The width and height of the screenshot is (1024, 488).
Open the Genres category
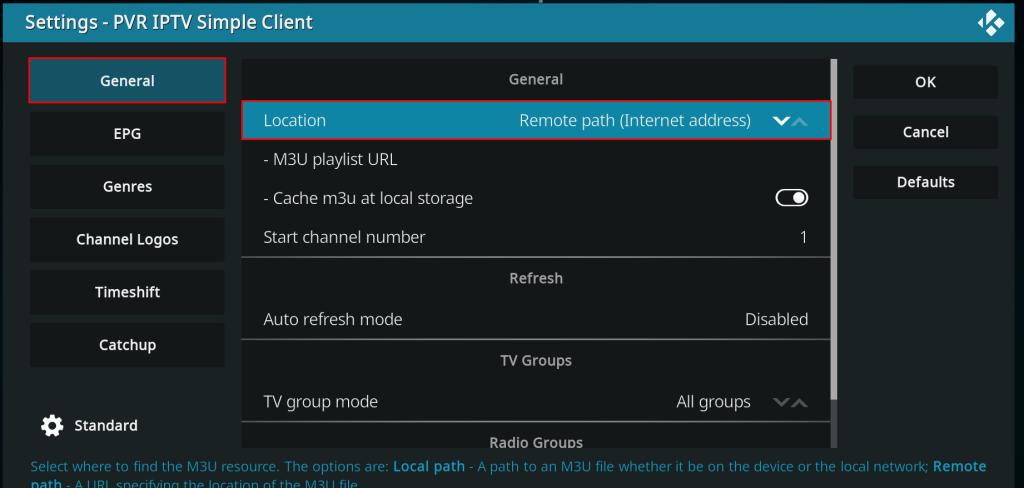point(127,187)
